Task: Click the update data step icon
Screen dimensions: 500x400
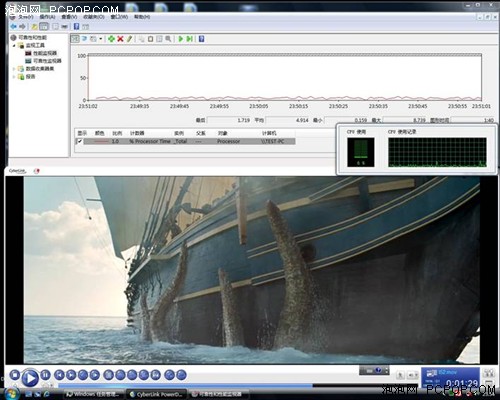Action: tap(189, 39)
